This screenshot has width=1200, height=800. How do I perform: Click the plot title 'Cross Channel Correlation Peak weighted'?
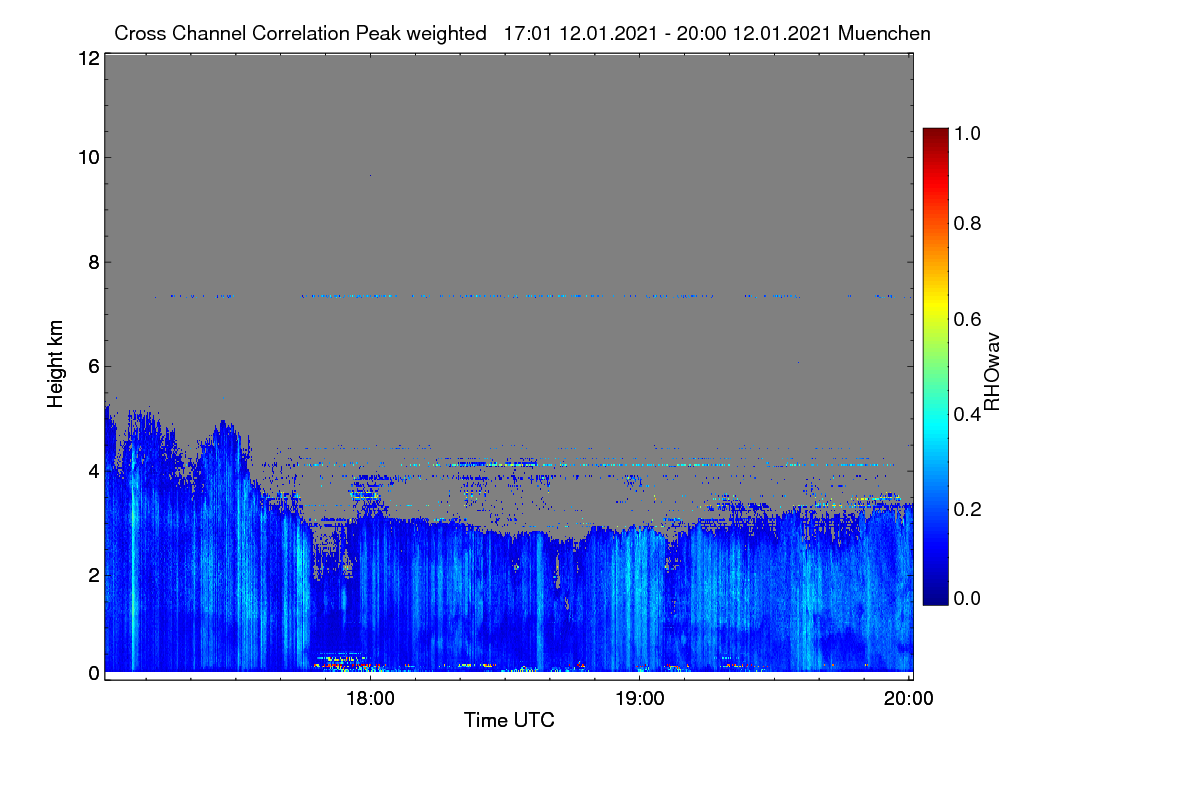(x=300, y=33)
